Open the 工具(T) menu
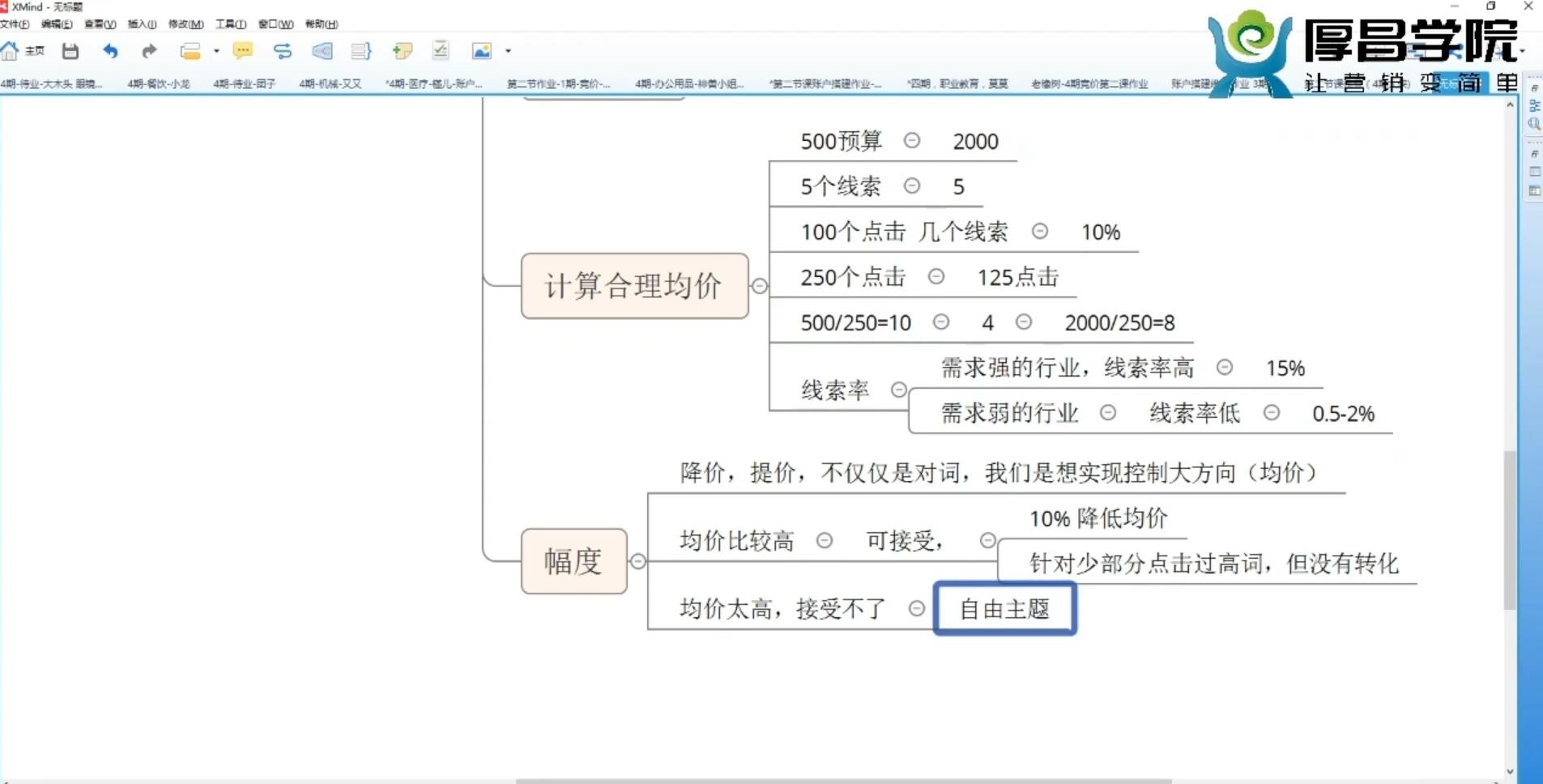1543x784 pixels. point(231,24)
